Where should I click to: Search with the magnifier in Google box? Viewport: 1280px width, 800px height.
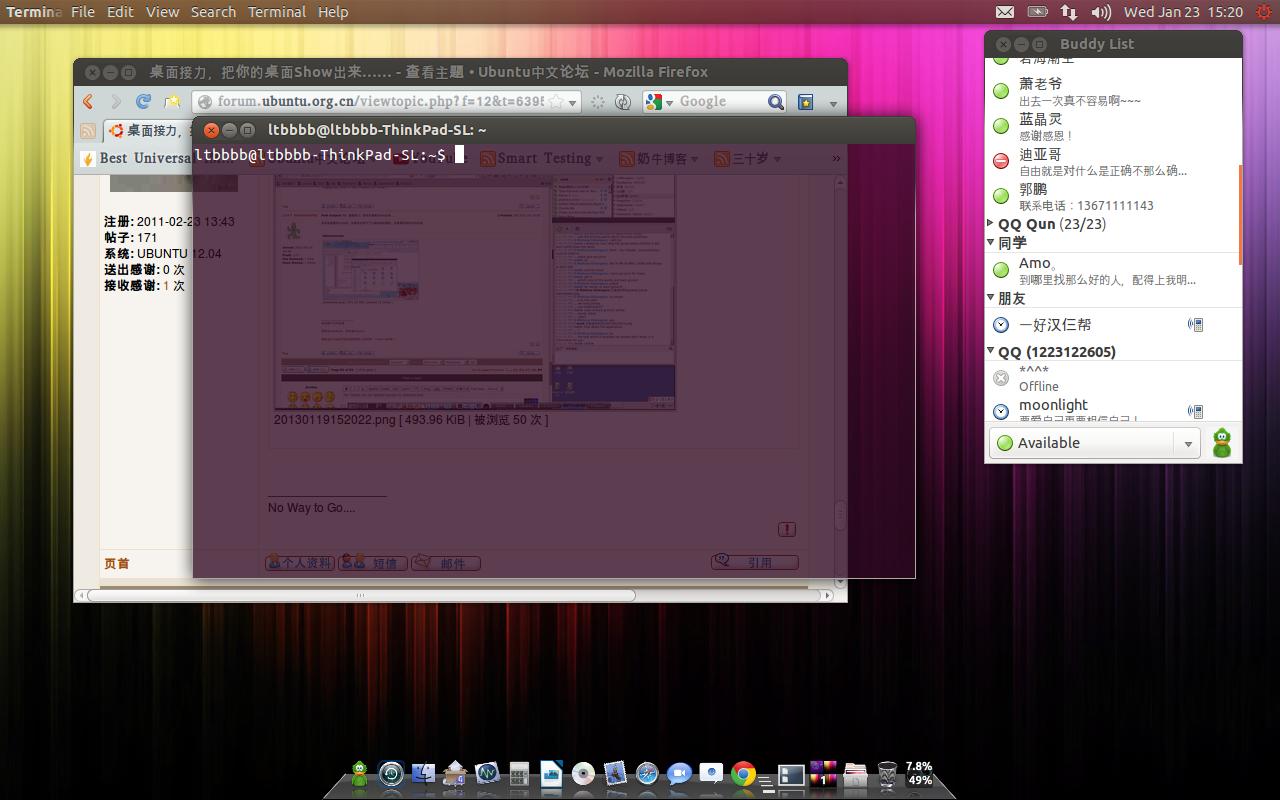[x=775, y=101]
